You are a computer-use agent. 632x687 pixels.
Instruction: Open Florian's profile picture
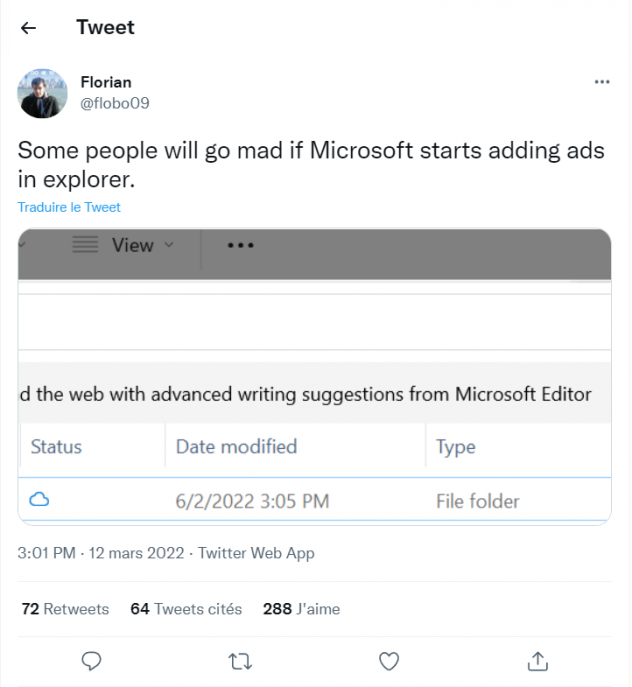point(42,94)
